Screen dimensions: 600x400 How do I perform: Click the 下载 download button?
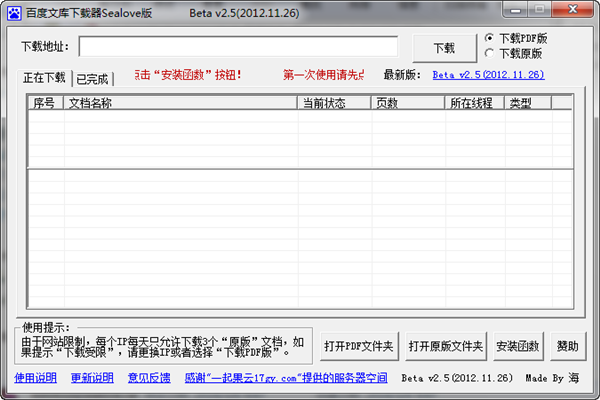click(444, 48)
